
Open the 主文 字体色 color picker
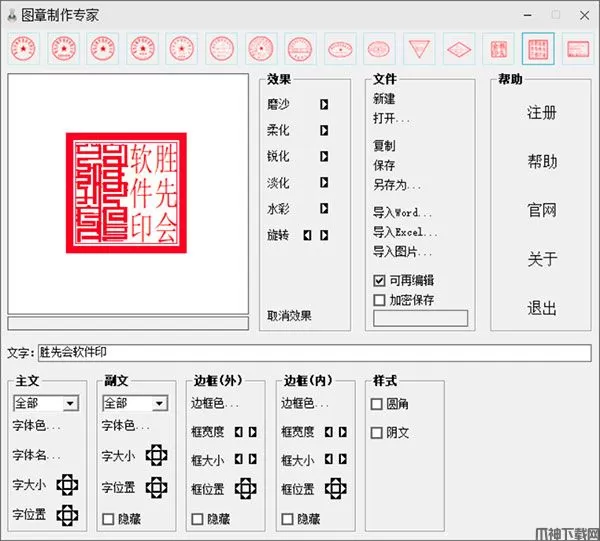36,425
